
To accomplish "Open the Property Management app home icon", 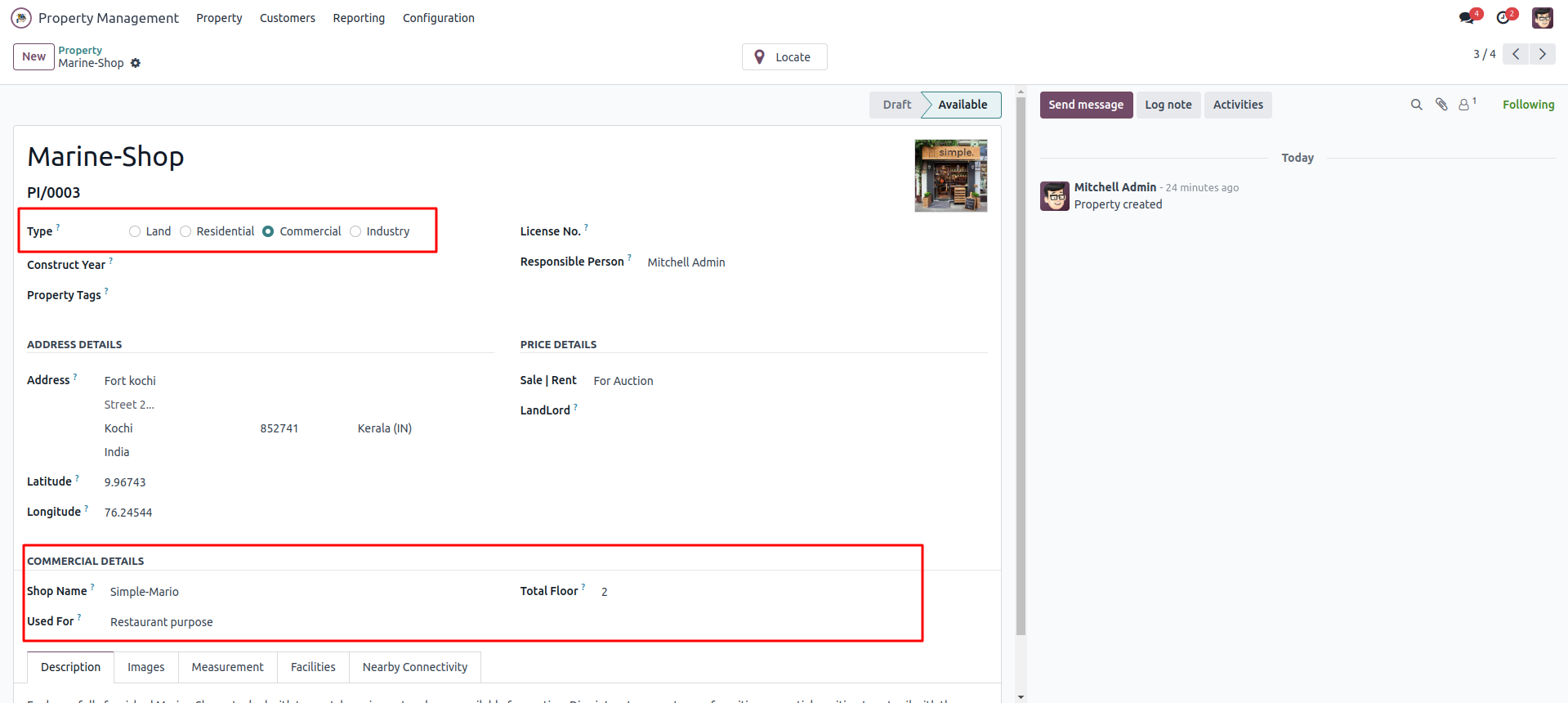I will [x=21, y=18].
